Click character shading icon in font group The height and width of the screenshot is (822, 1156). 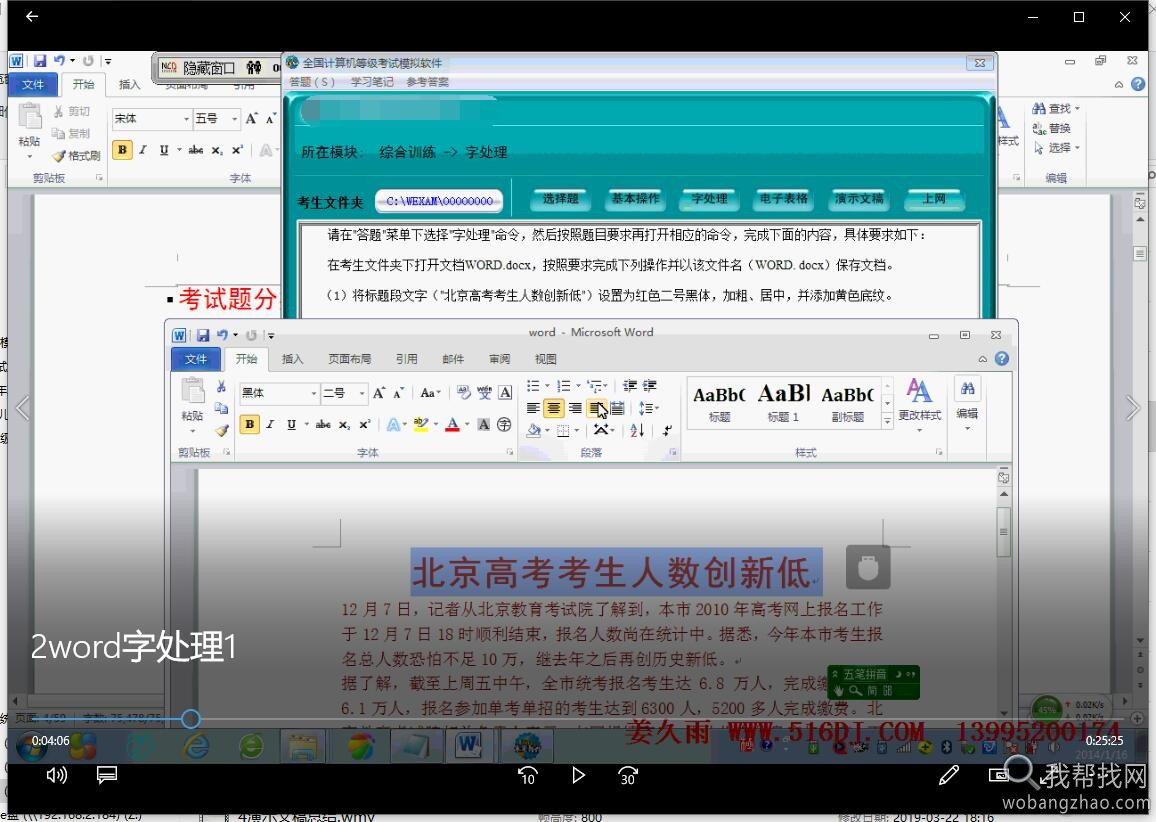[484, 424]
